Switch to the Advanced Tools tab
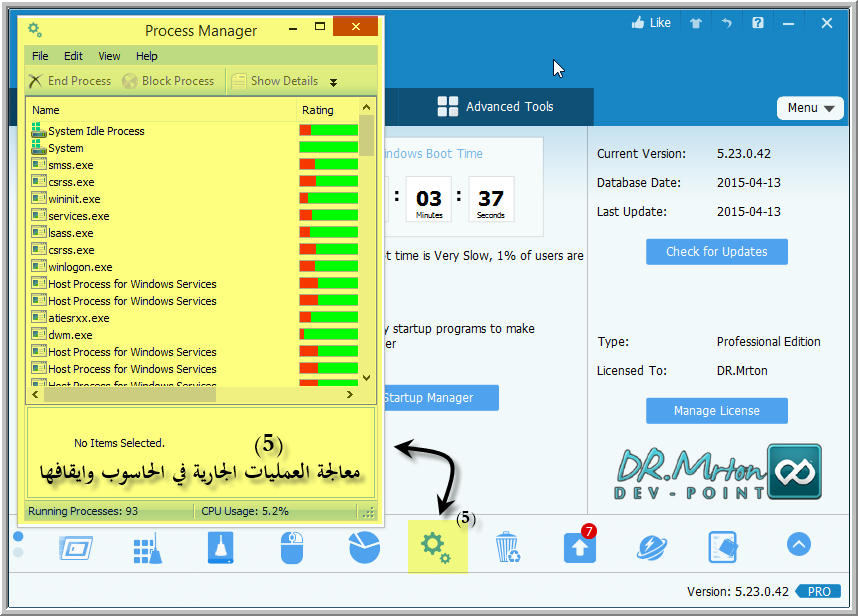This screenshot has height=616, width=858. [496, 107]
